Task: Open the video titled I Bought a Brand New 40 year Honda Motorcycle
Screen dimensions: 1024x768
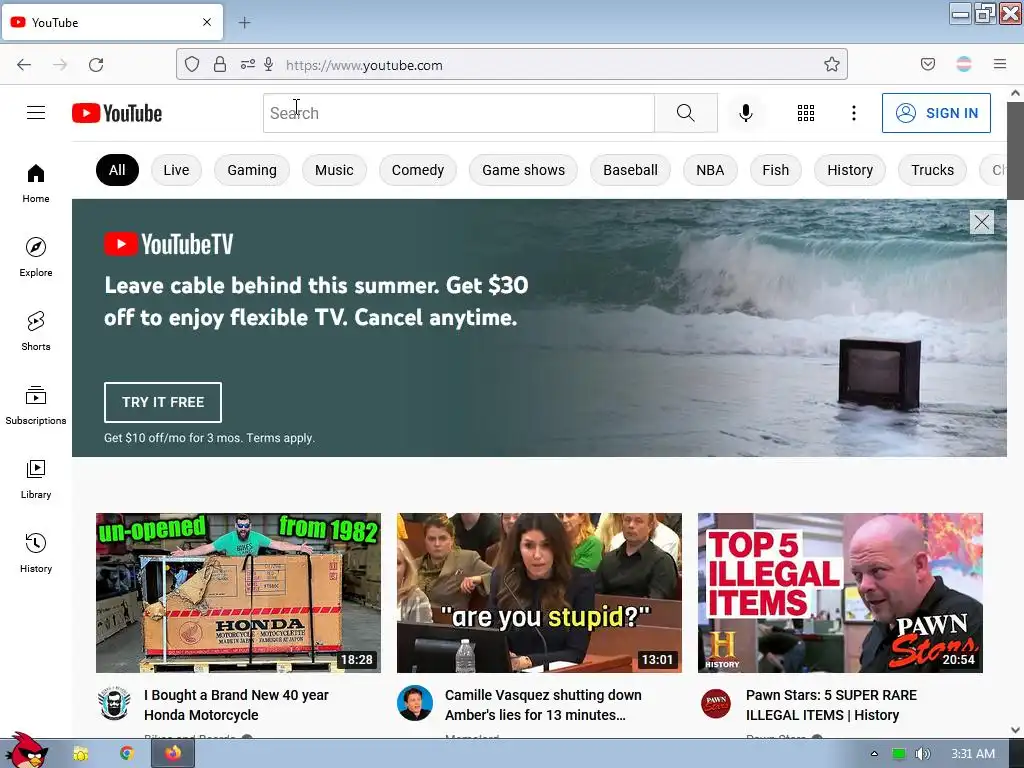Action: [x=236, y=705]
